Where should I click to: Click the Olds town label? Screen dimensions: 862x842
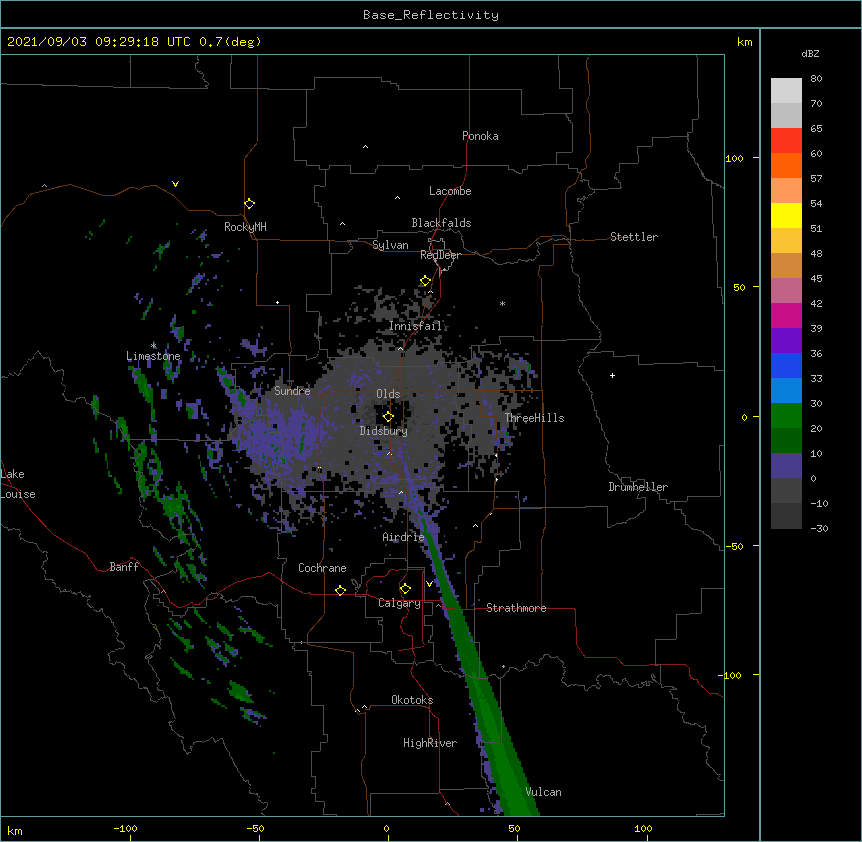tap(388, 394)
